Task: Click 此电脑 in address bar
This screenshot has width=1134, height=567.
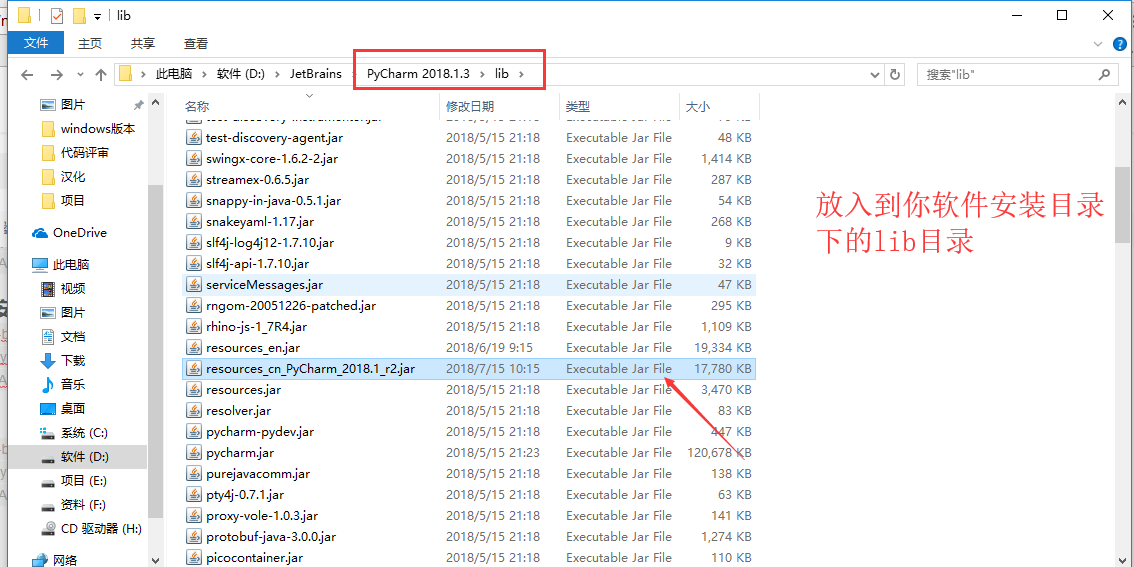Action: click(x=174, y=74)
